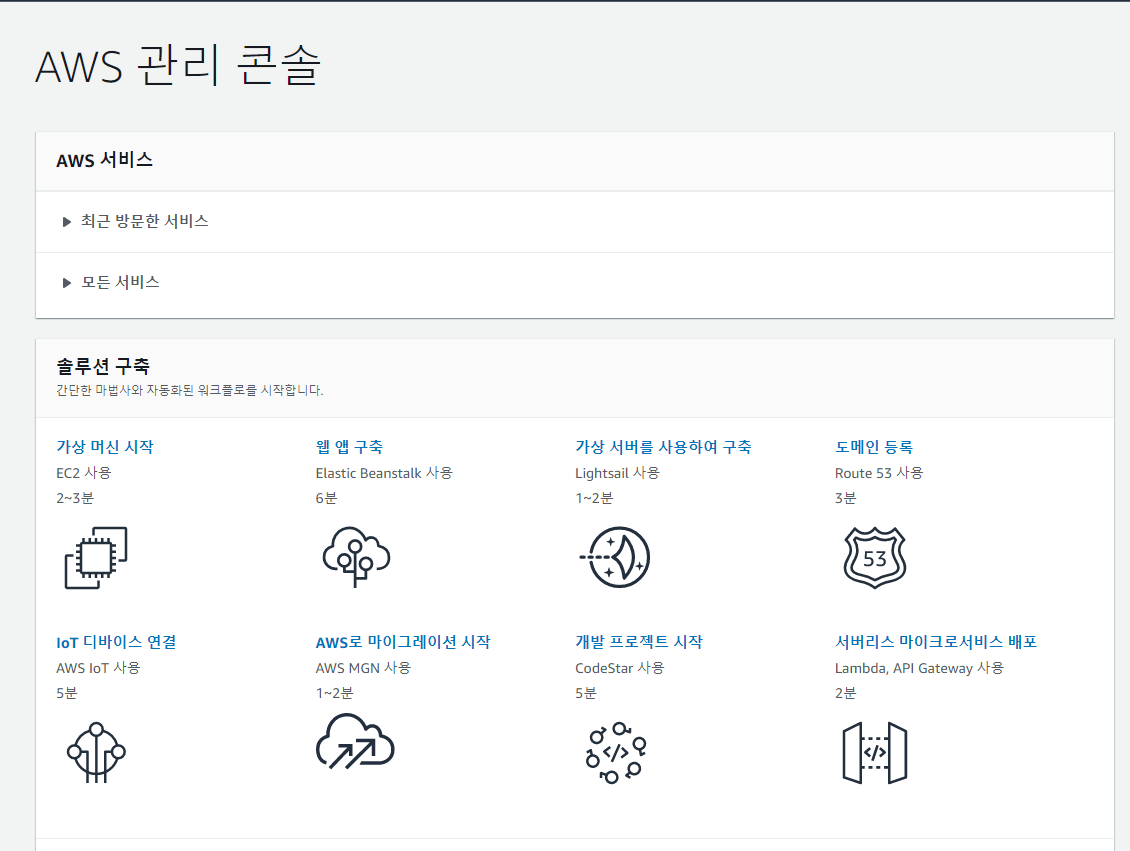Click the Lambda, API Gateway 사용 text

coord(920,668)
